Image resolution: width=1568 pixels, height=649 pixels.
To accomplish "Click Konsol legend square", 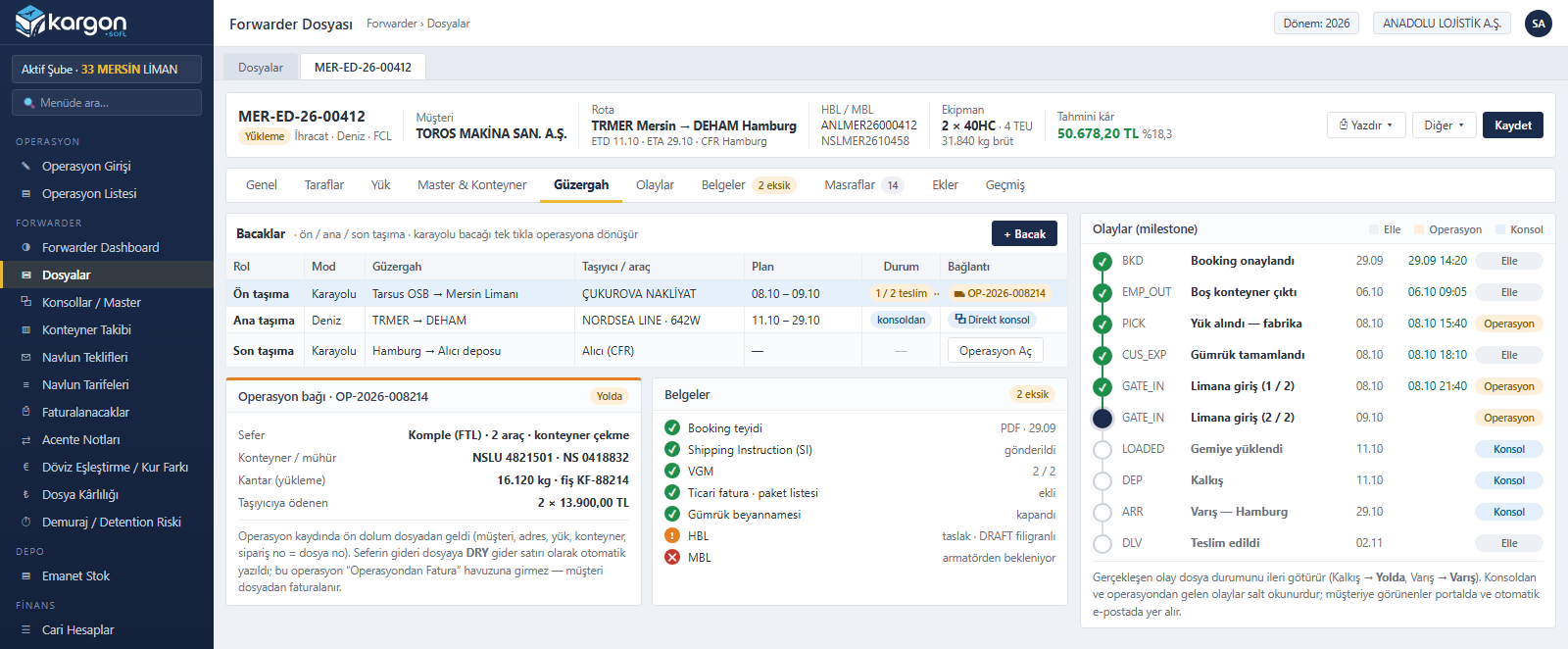I will 1500,229.
